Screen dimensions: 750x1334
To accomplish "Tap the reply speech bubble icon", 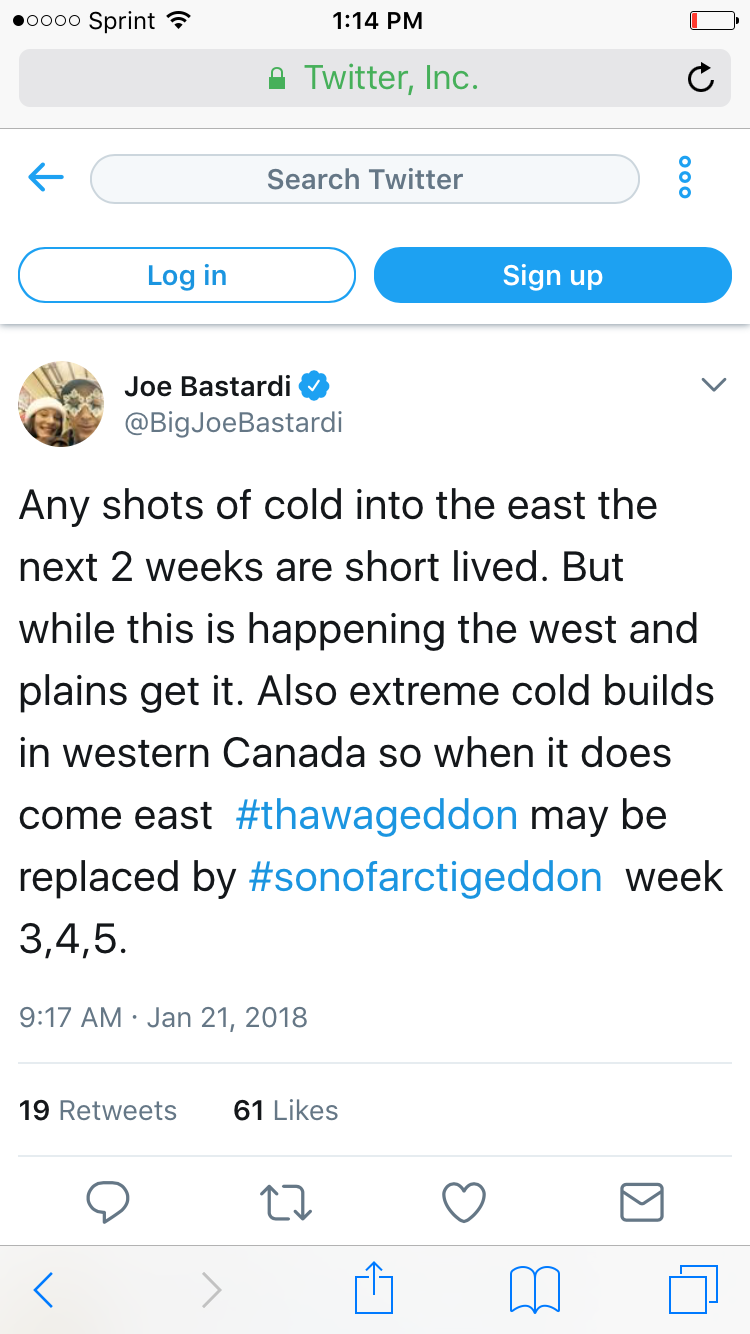I will point(107,1201).
